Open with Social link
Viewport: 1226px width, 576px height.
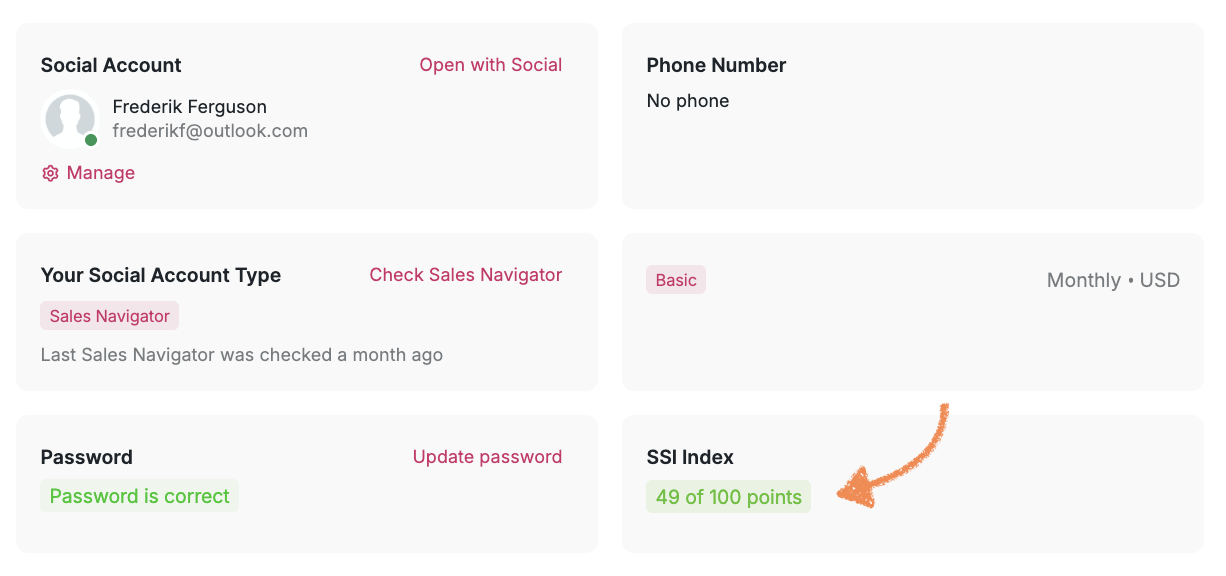[491, 65]
